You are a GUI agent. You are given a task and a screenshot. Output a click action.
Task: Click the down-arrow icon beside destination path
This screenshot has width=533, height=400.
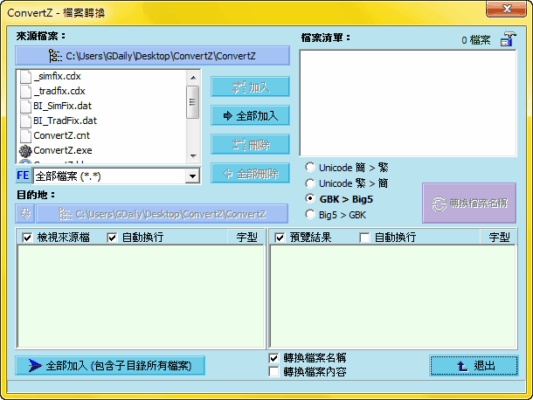click(x=25, y=214)
